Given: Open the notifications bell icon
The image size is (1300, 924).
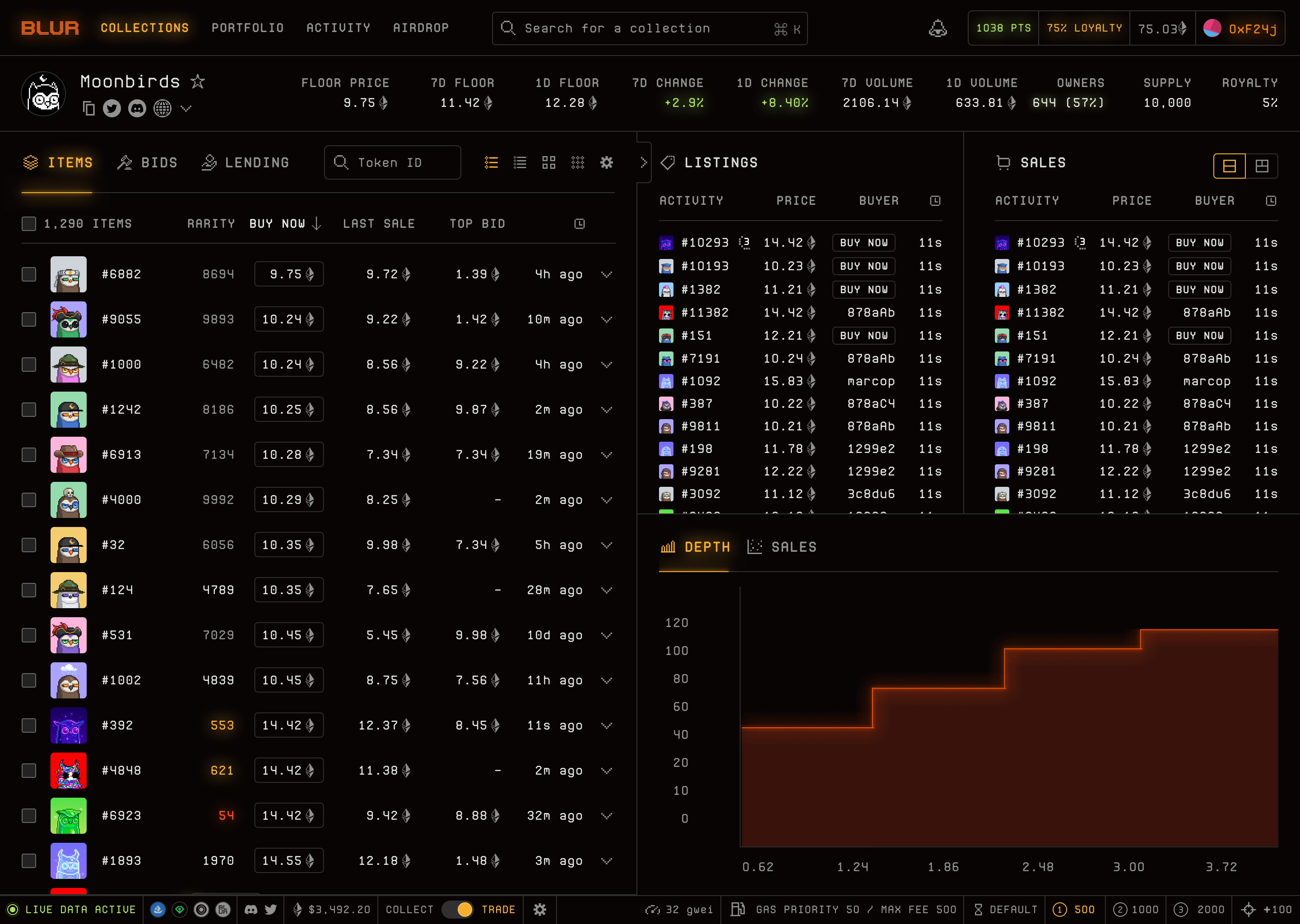Looking at the screenshot, I should click(x=938, y=28).
